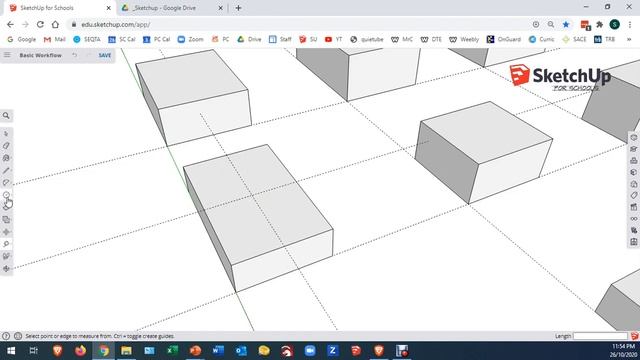Expand the hidden bookmarks overflow chevron
Screen dimensions: 640x360
[629, 39]
